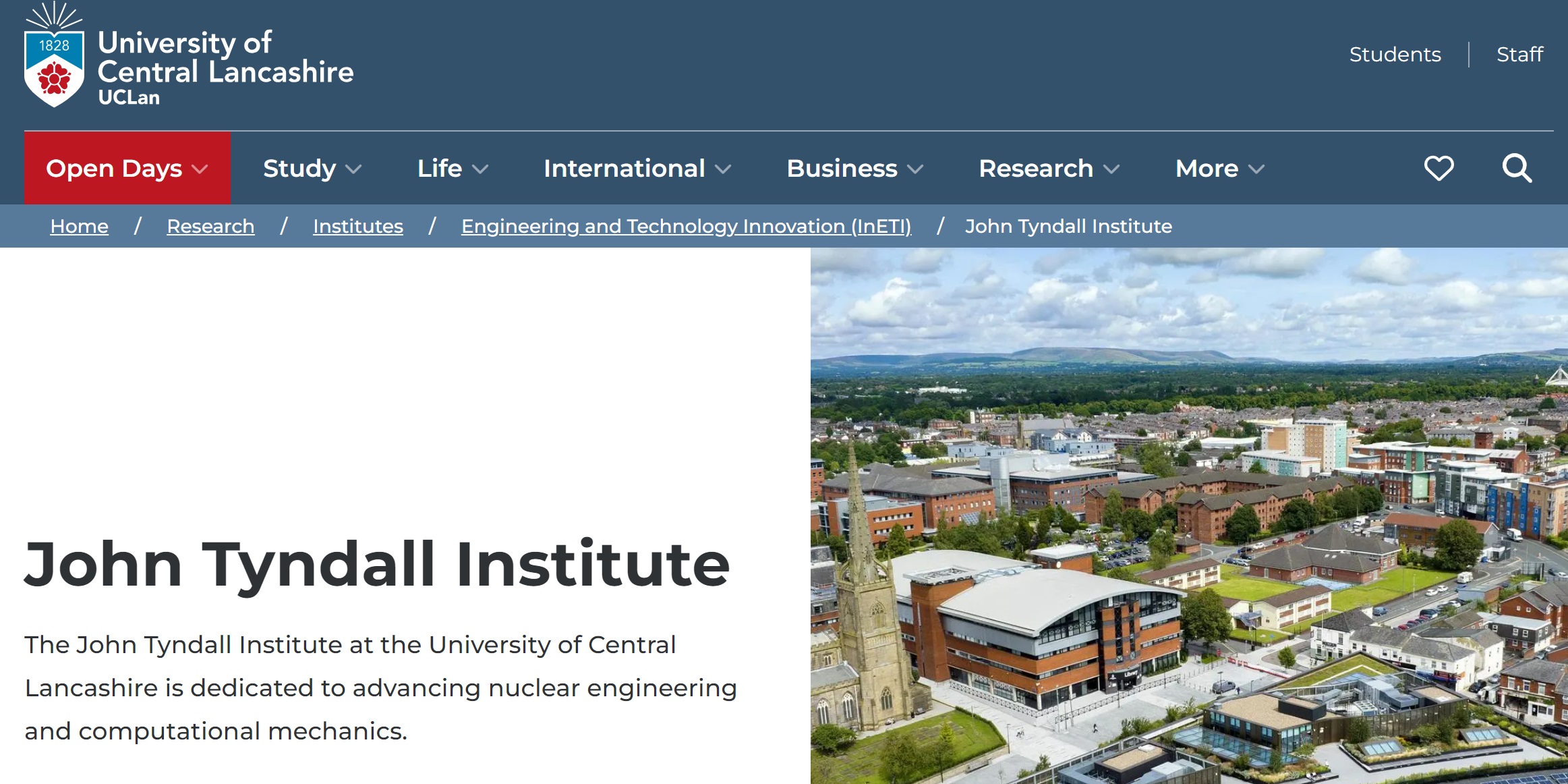Viewport: 1568px width, 784px height.
Task: Expand the Study menu chevron
Action: pyautogui.click(x=353, y=169)
